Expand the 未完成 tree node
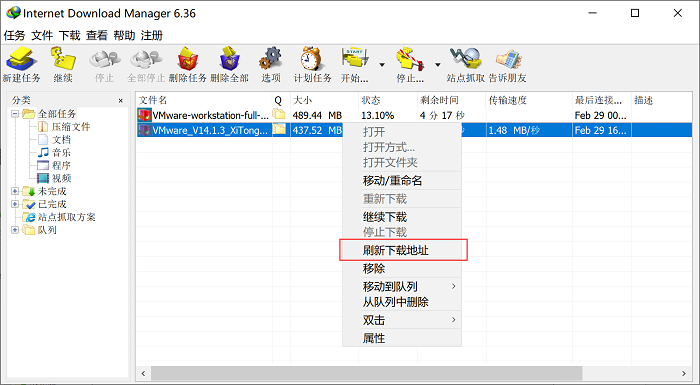This screenshot has width=700, height=385. click(15, 191)
